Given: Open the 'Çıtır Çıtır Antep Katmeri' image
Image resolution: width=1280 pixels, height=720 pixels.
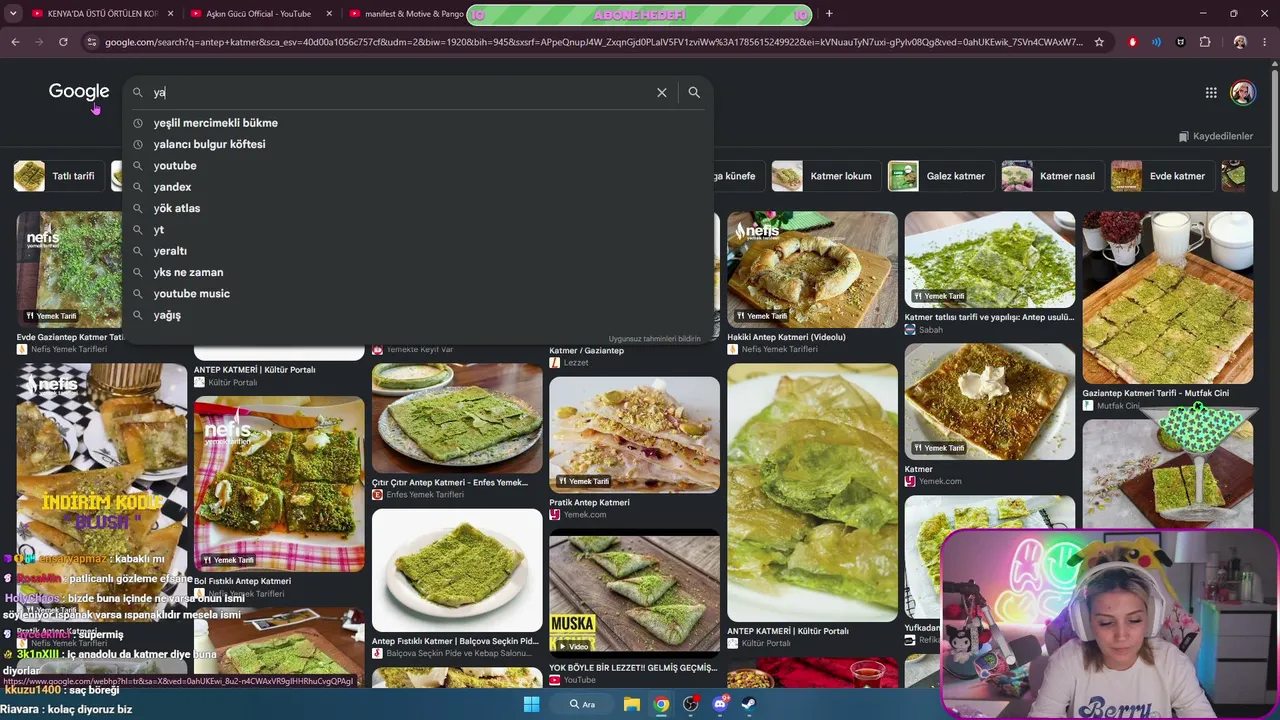Looking at the screenshot, I should (x=457, y=418).
